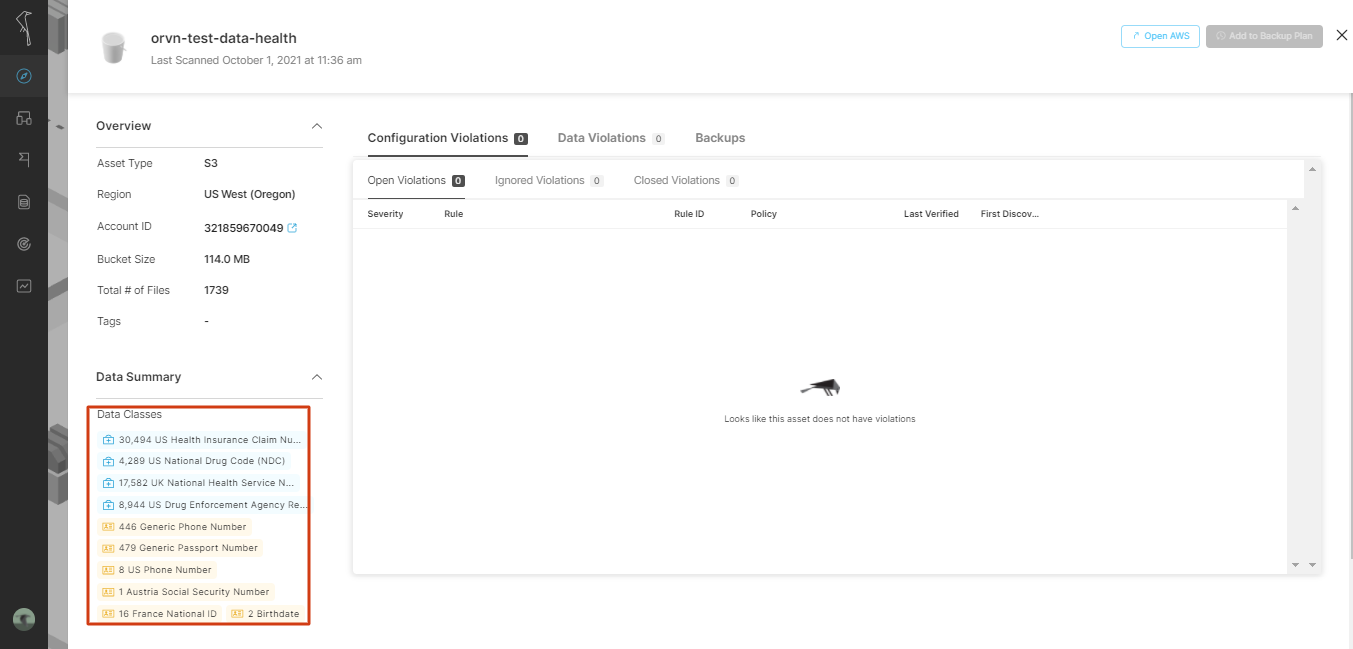Viewport: 1353px width, 649px height.
Task: Sort by the First Discovered column header
Action: 1010,214
